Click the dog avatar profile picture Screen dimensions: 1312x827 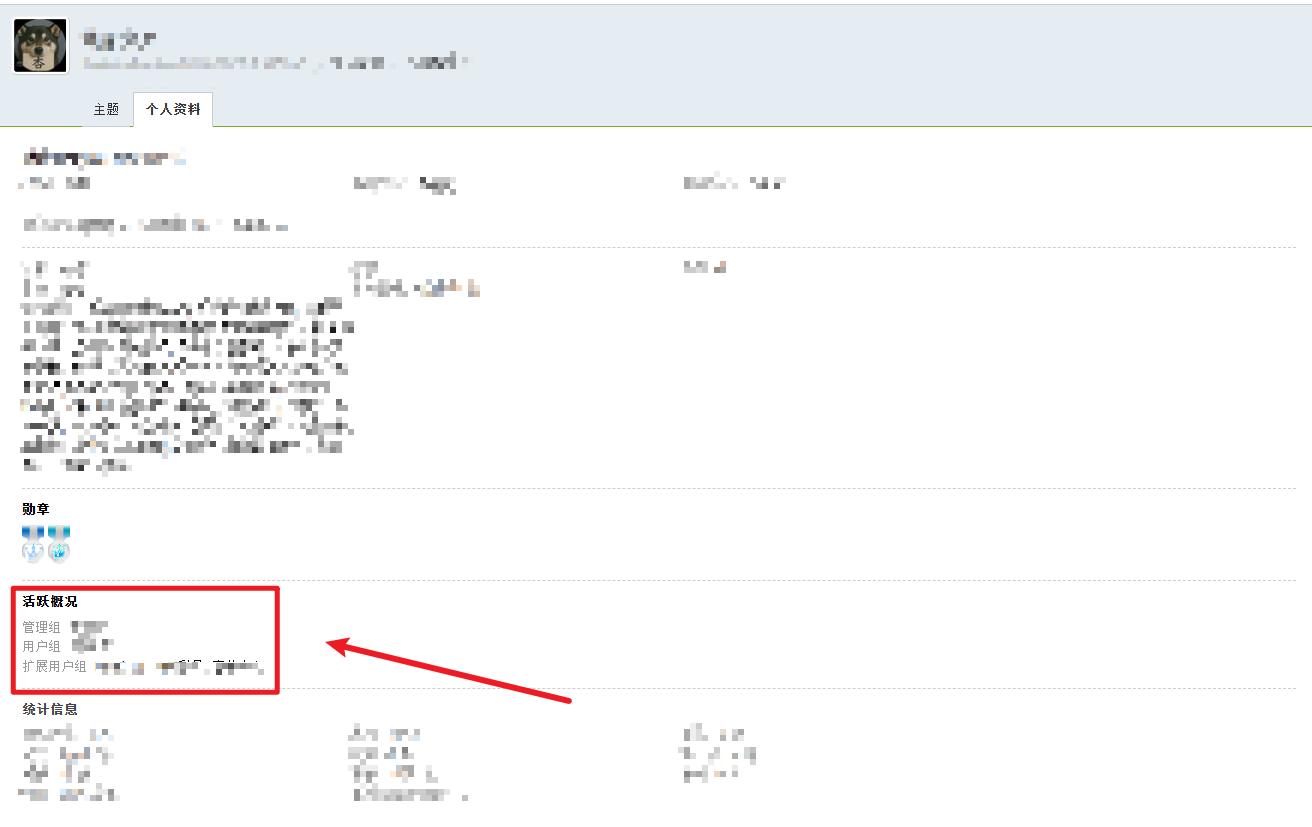click(x=40, y=46)
